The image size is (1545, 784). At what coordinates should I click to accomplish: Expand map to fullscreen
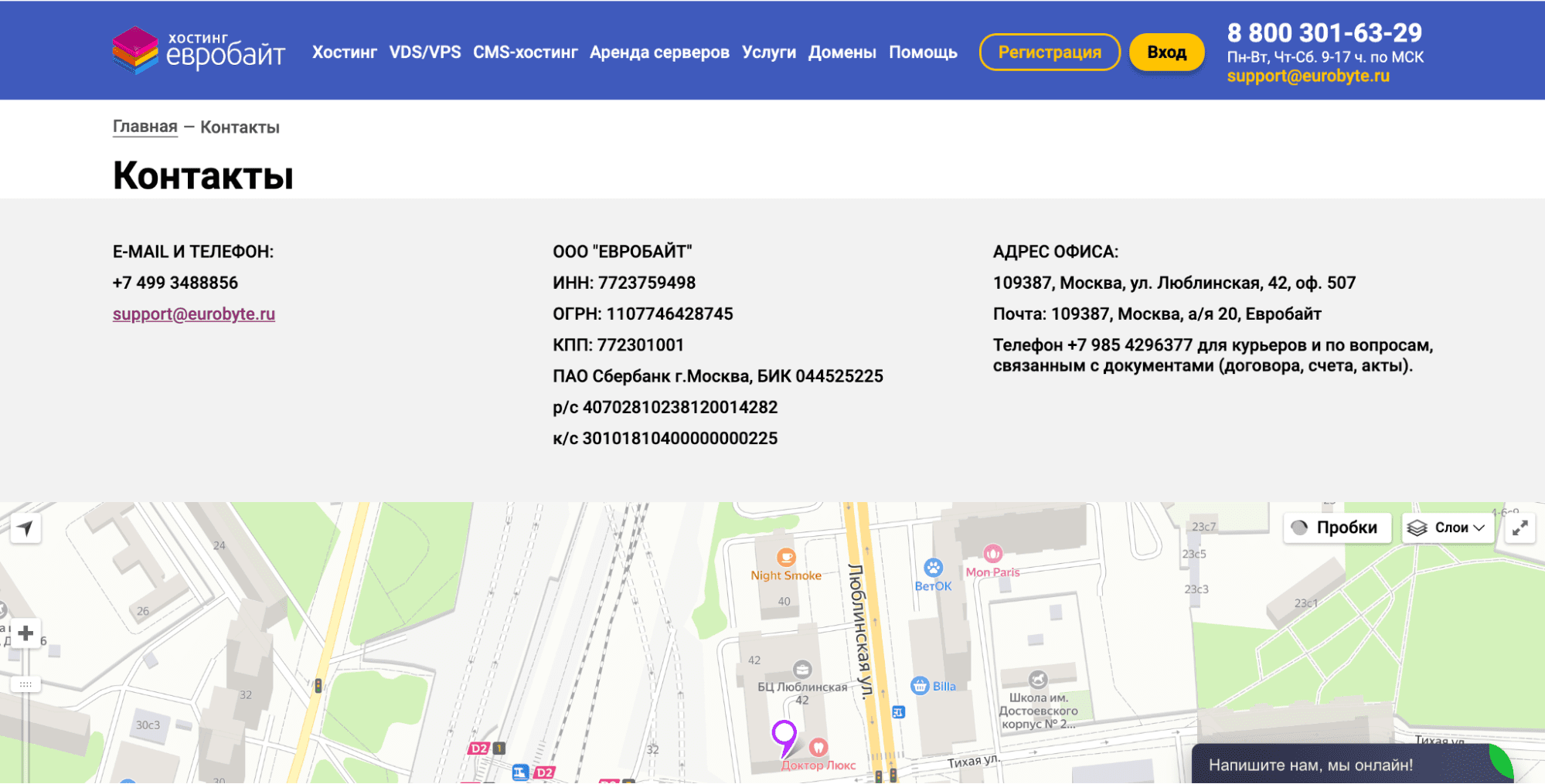tap(1519, 528)
